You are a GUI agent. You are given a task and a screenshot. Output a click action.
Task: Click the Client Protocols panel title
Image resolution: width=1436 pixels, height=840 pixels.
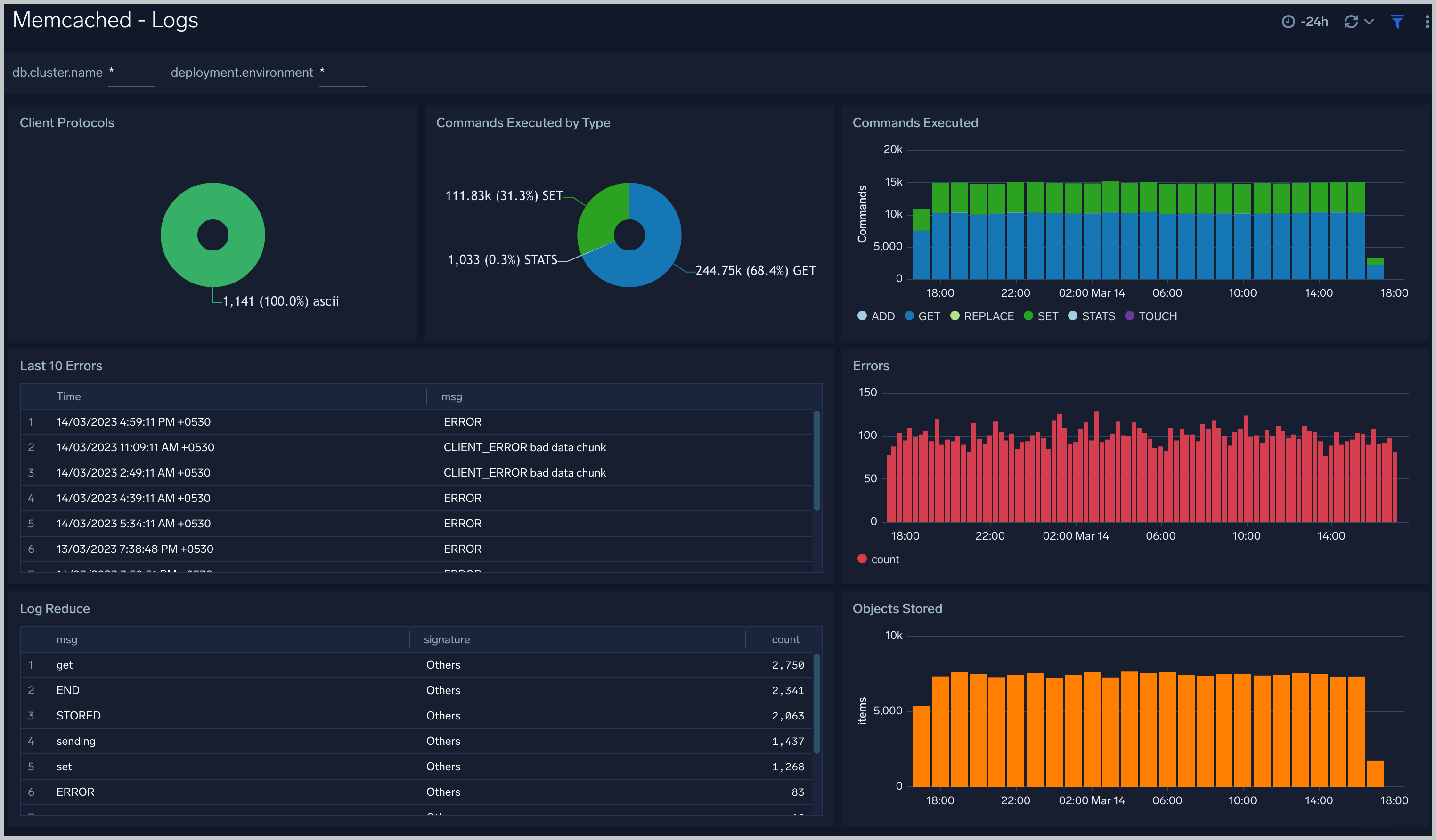(x=67, y=123)
